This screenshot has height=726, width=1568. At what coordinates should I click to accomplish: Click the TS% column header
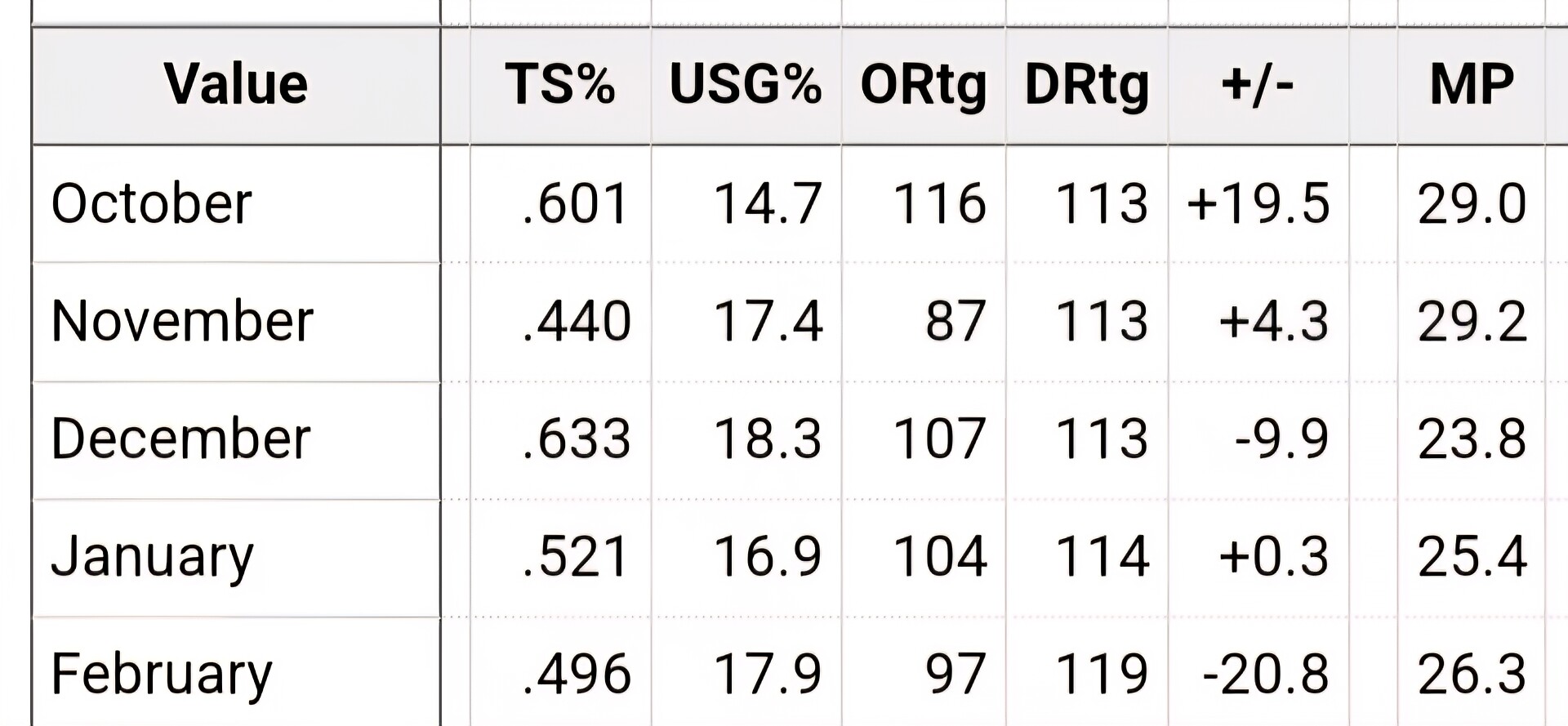pos(559,84)
